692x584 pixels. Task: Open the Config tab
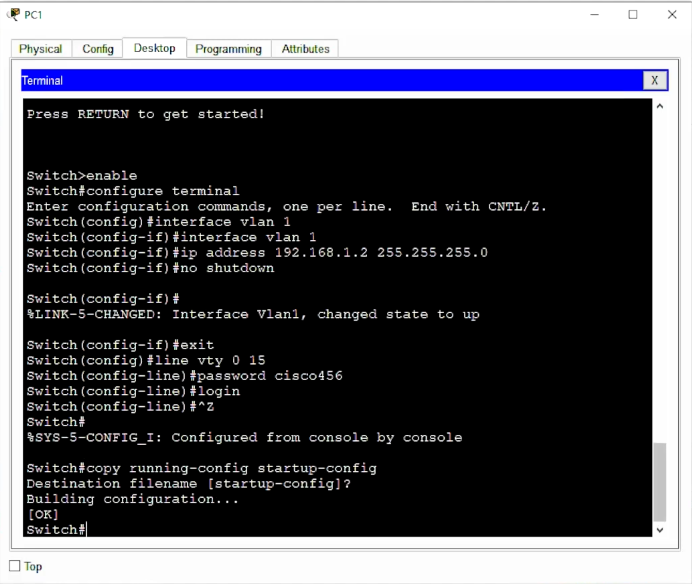98,49
